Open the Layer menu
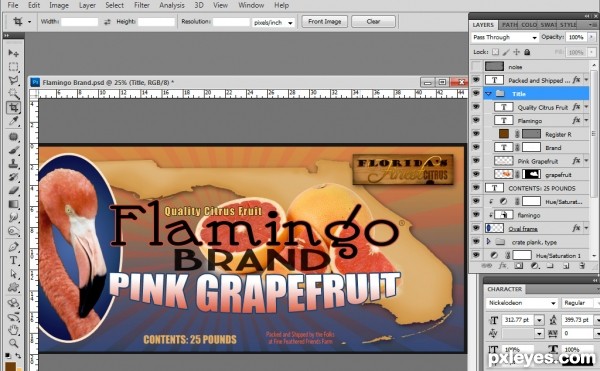Screen dimensions: 600x371 [x=87, y=5]
